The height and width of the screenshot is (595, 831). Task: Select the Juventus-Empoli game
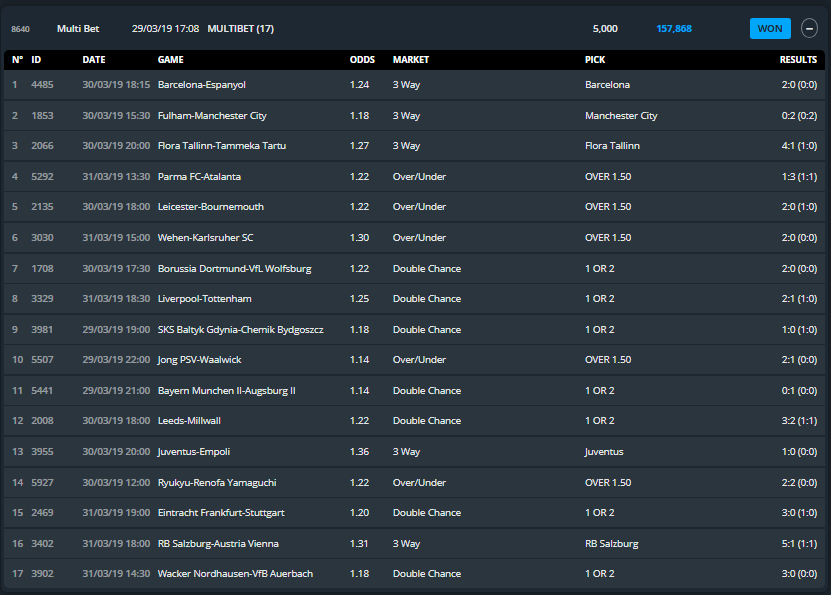click(x=194, y=451)
